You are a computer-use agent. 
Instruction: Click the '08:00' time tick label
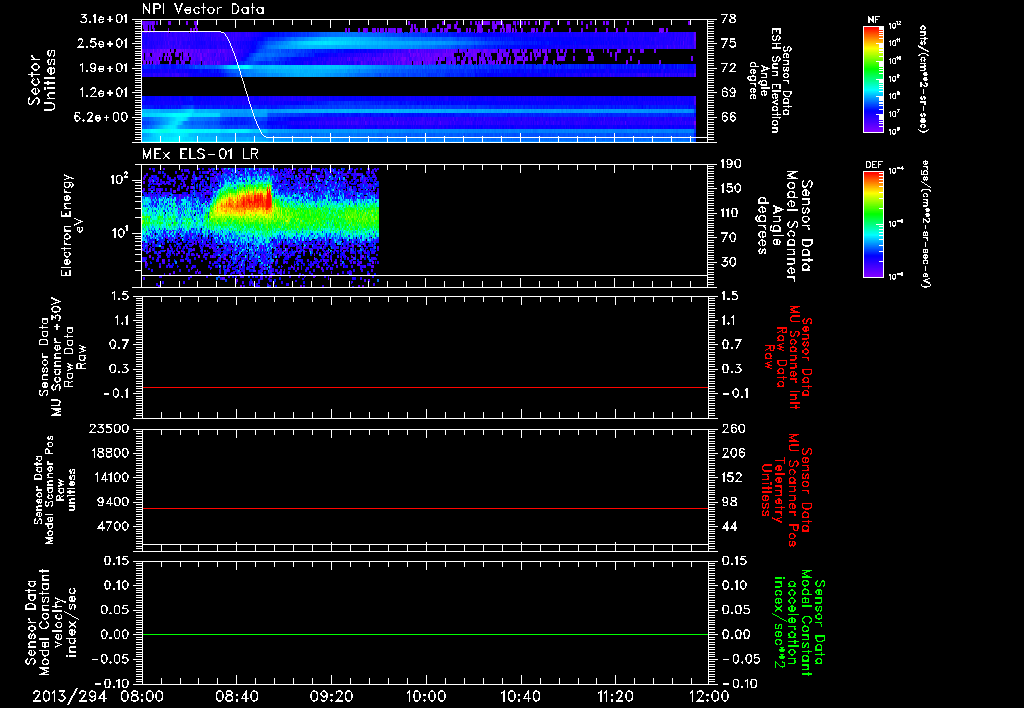click(142, 696)
